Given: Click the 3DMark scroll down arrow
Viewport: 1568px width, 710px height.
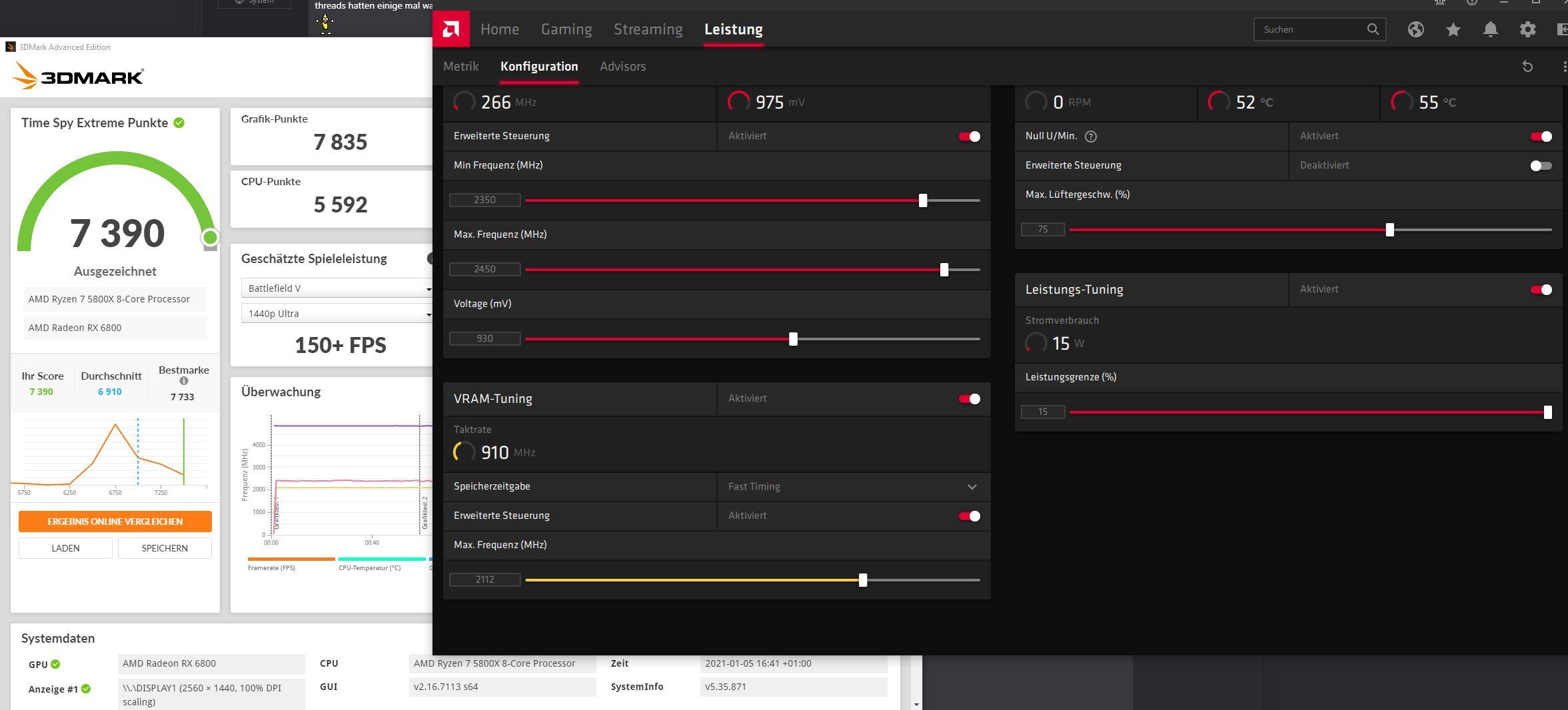Looking at the screenshot, I should tap(917, 704).
